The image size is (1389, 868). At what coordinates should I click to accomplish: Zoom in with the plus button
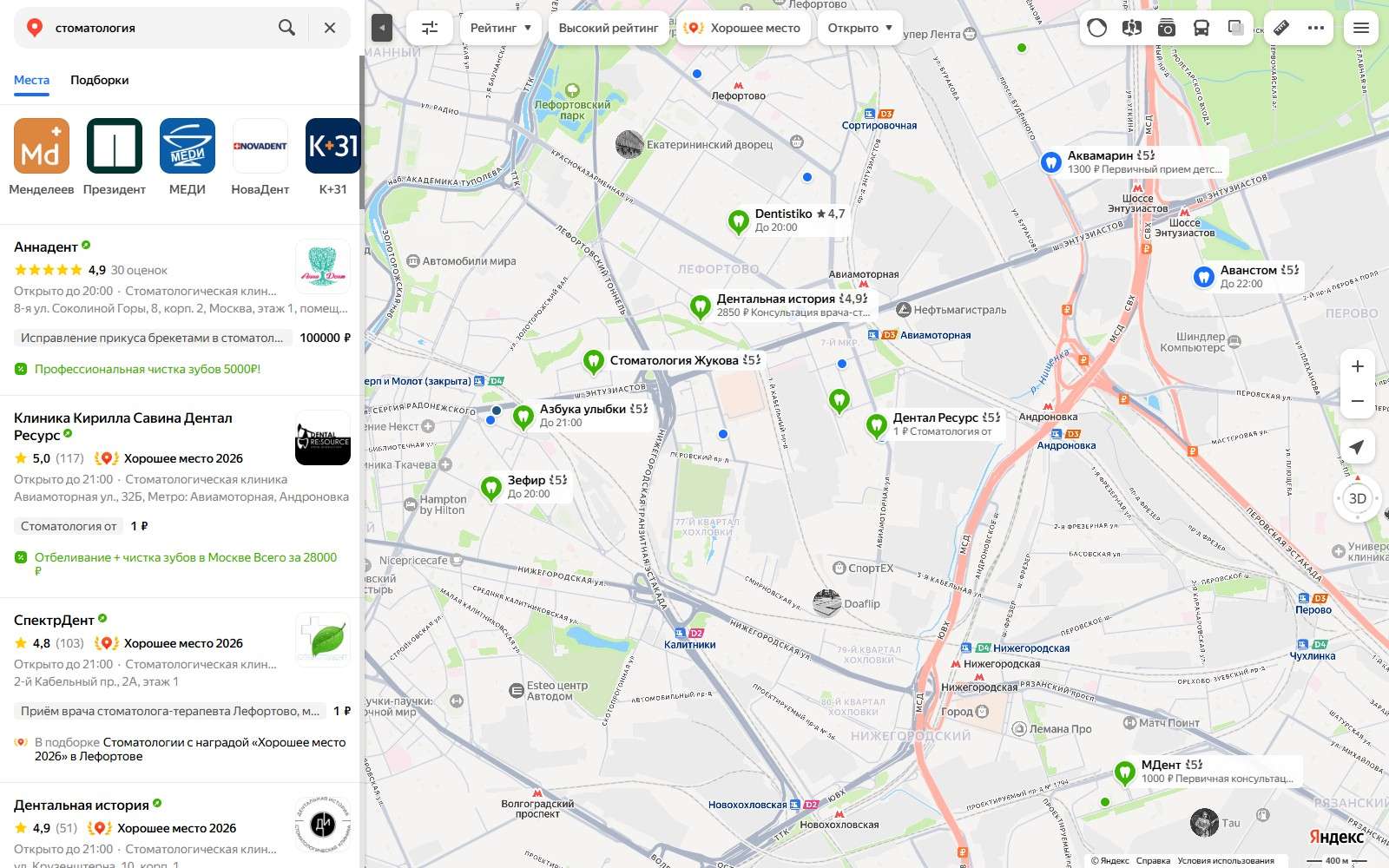(x=1358, y=366)
